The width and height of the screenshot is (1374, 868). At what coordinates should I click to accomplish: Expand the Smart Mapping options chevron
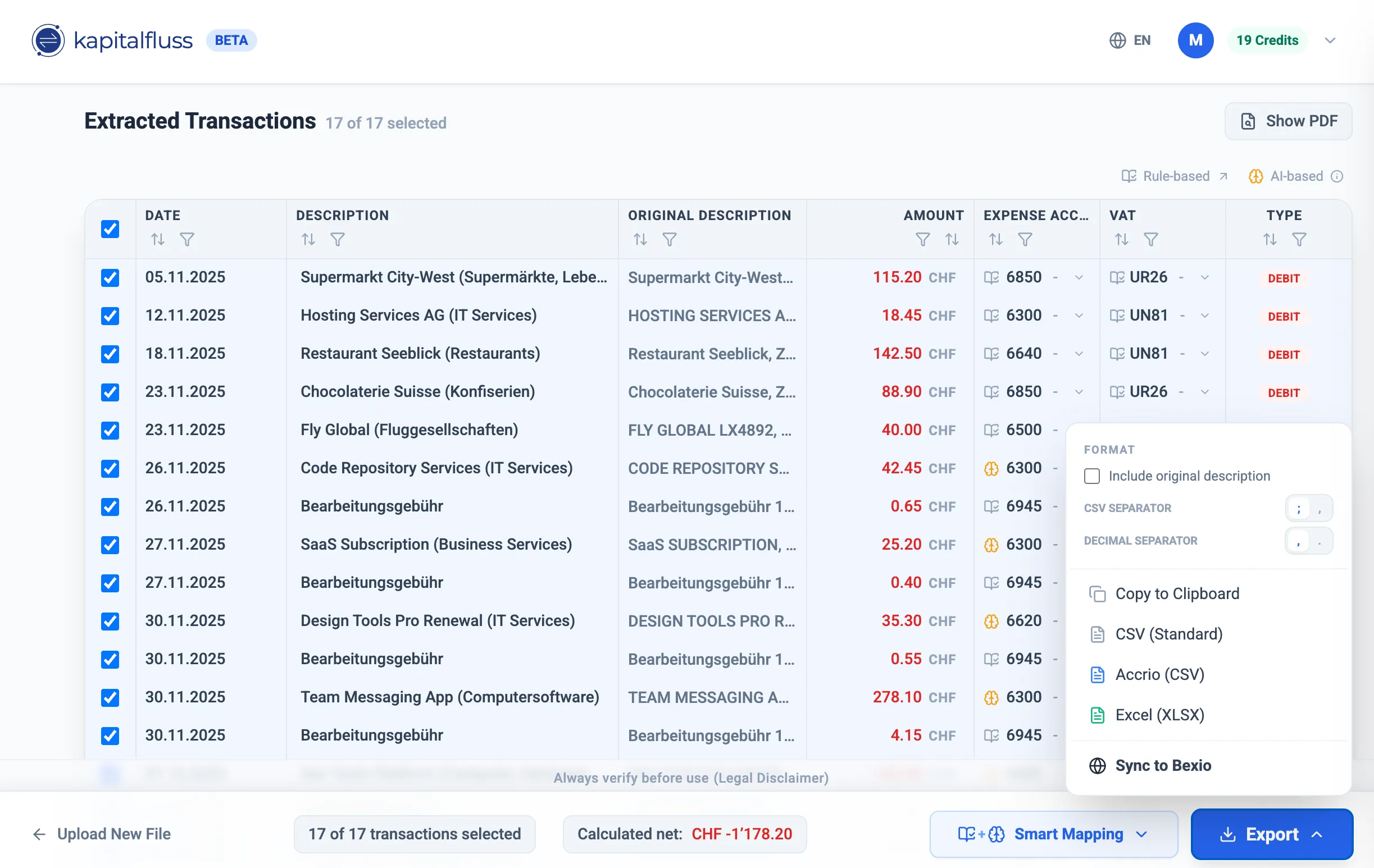coord(1143,834)
